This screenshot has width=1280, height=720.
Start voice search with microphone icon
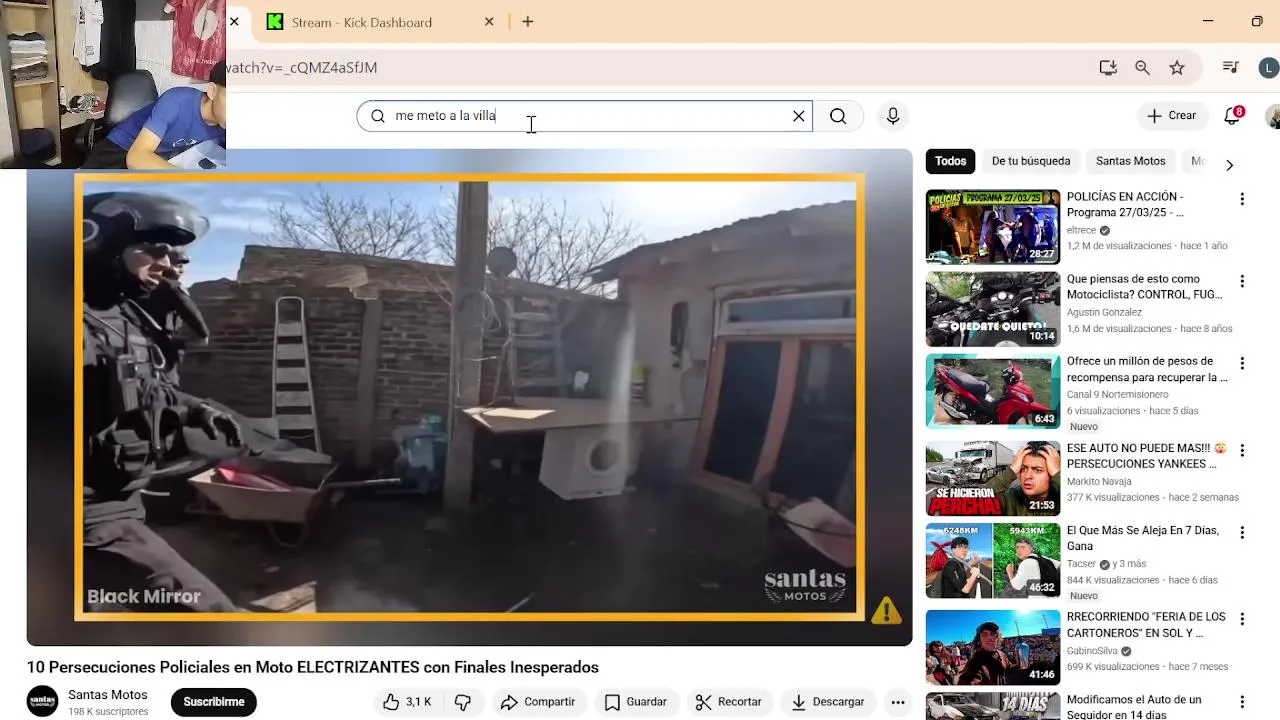coord(893,116)
